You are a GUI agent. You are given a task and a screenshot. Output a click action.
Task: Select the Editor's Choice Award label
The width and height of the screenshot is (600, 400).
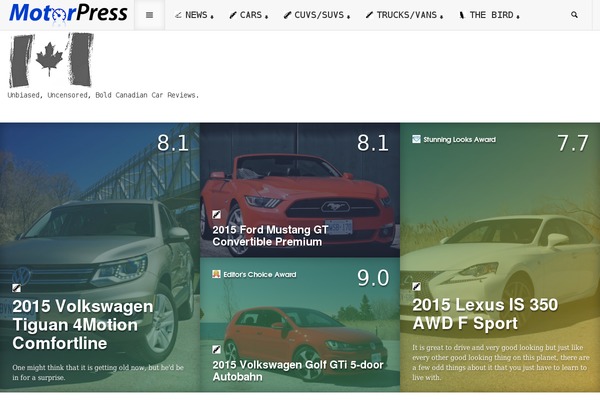coord(260,274)
